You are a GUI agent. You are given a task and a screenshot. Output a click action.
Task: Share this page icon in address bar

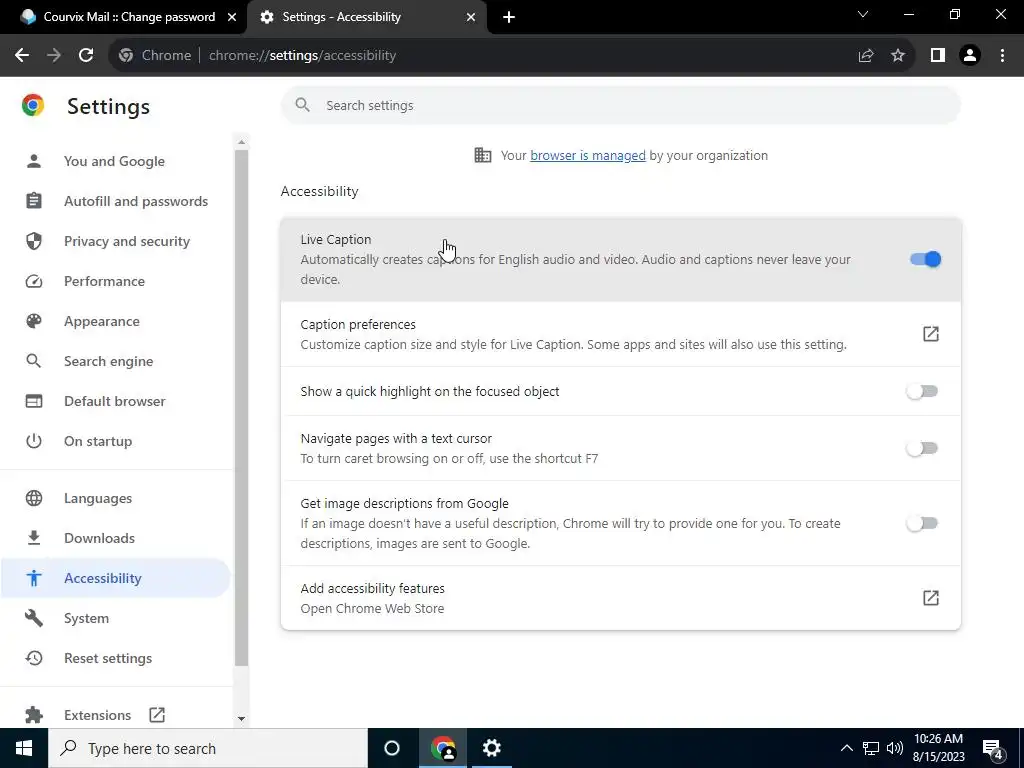(x=866, y=56)
